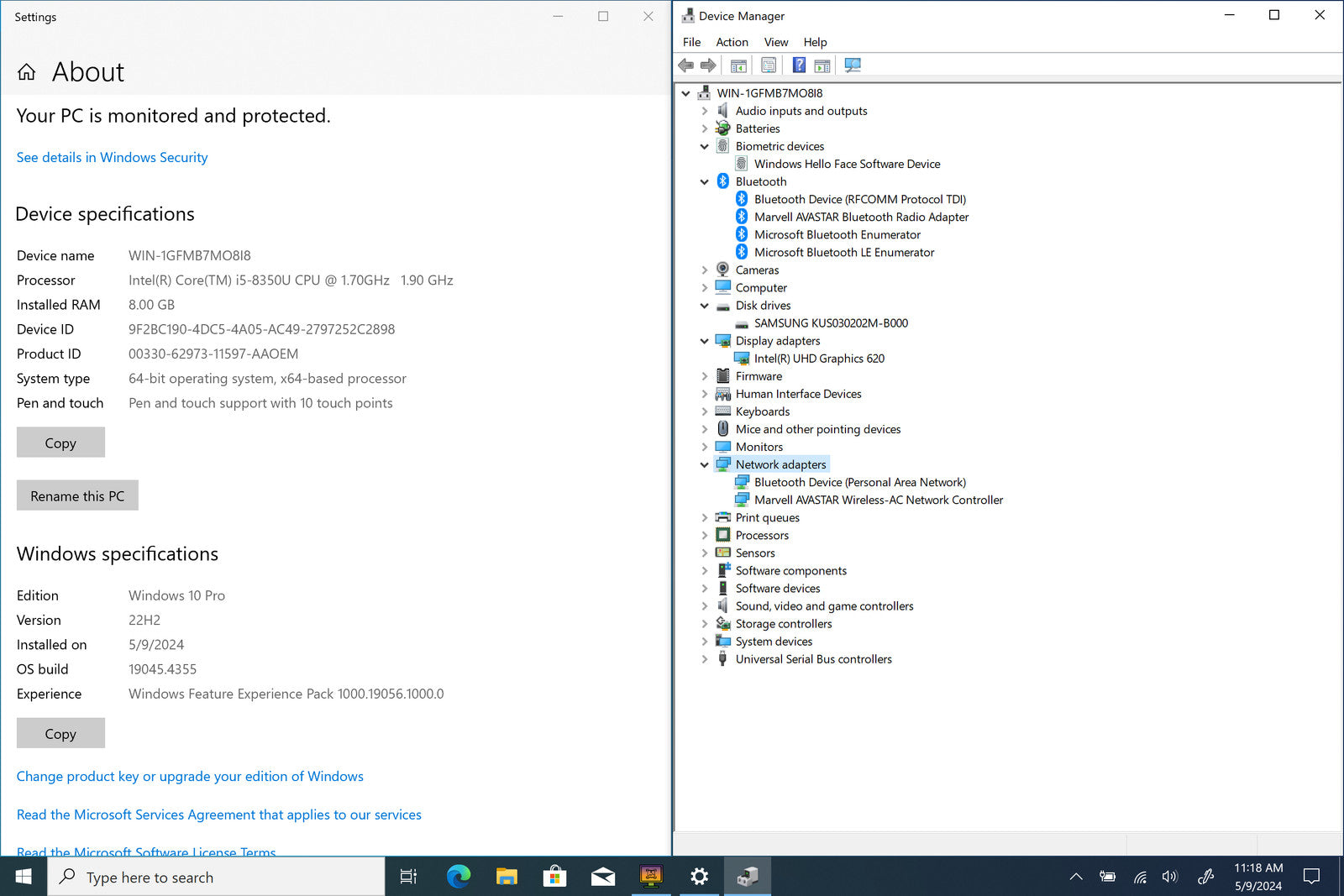Image resolution: width=1344 pixels, height=896 pixels.
Task: Launch Microsoft Edge from the taskbar
Action: tap(459, 877)
